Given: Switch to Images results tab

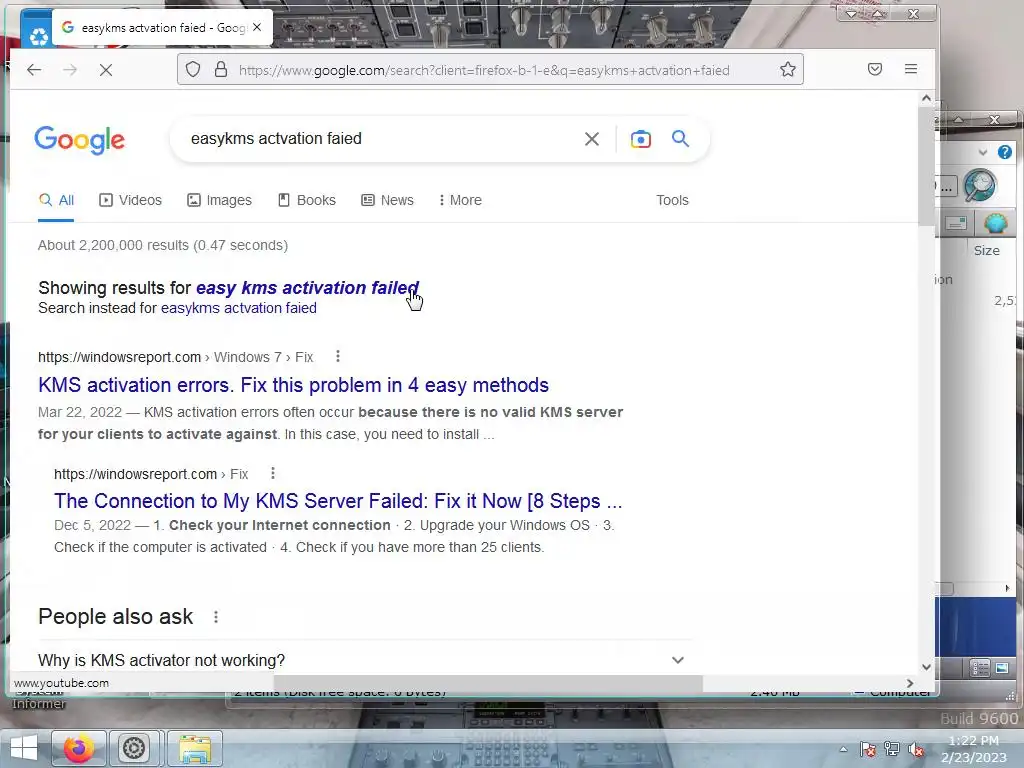Looking at the screenshot, I should (x=219, y=200).
